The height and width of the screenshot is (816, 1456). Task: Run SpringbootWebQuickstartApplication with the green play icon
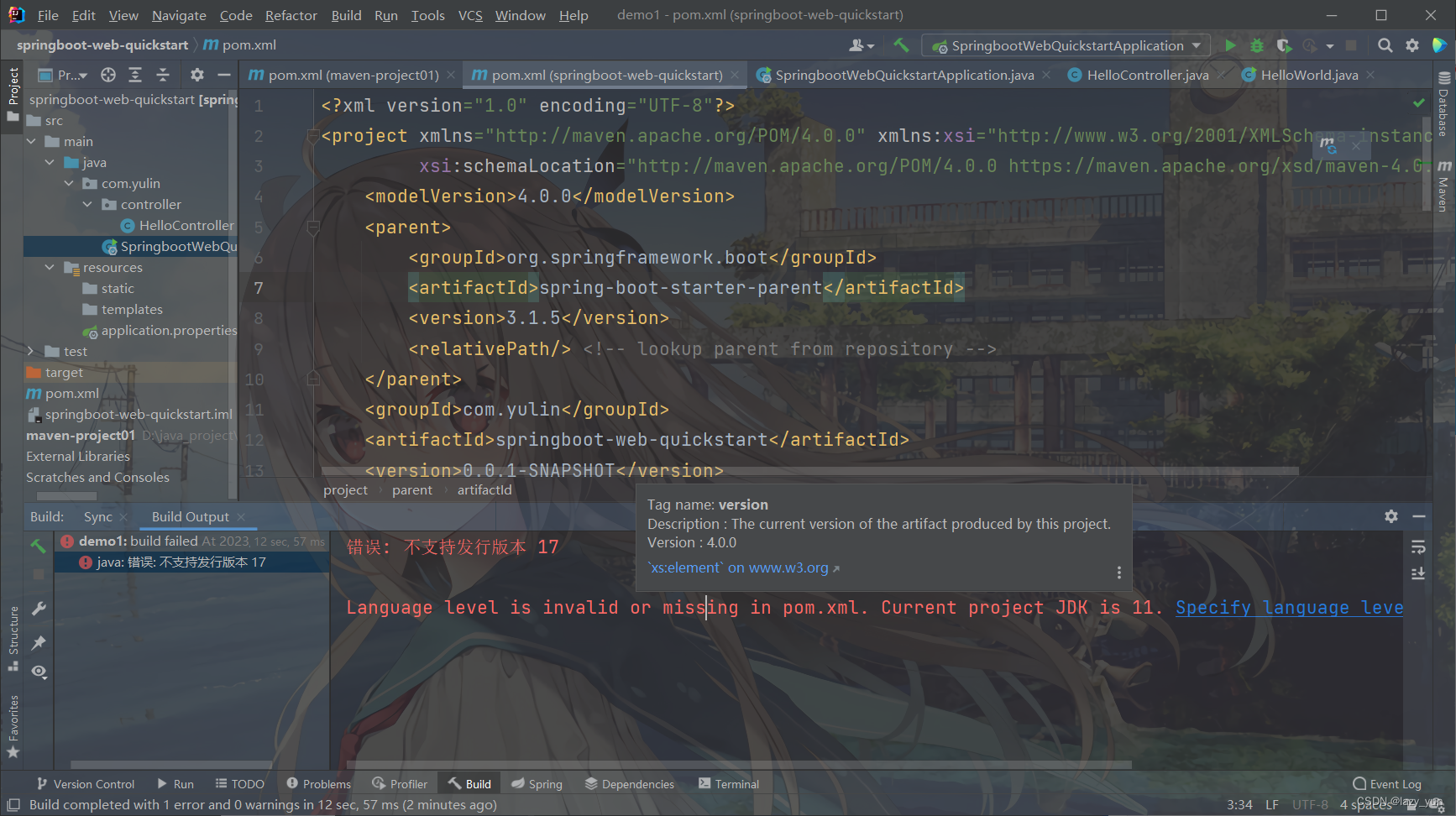(1230, 45)
